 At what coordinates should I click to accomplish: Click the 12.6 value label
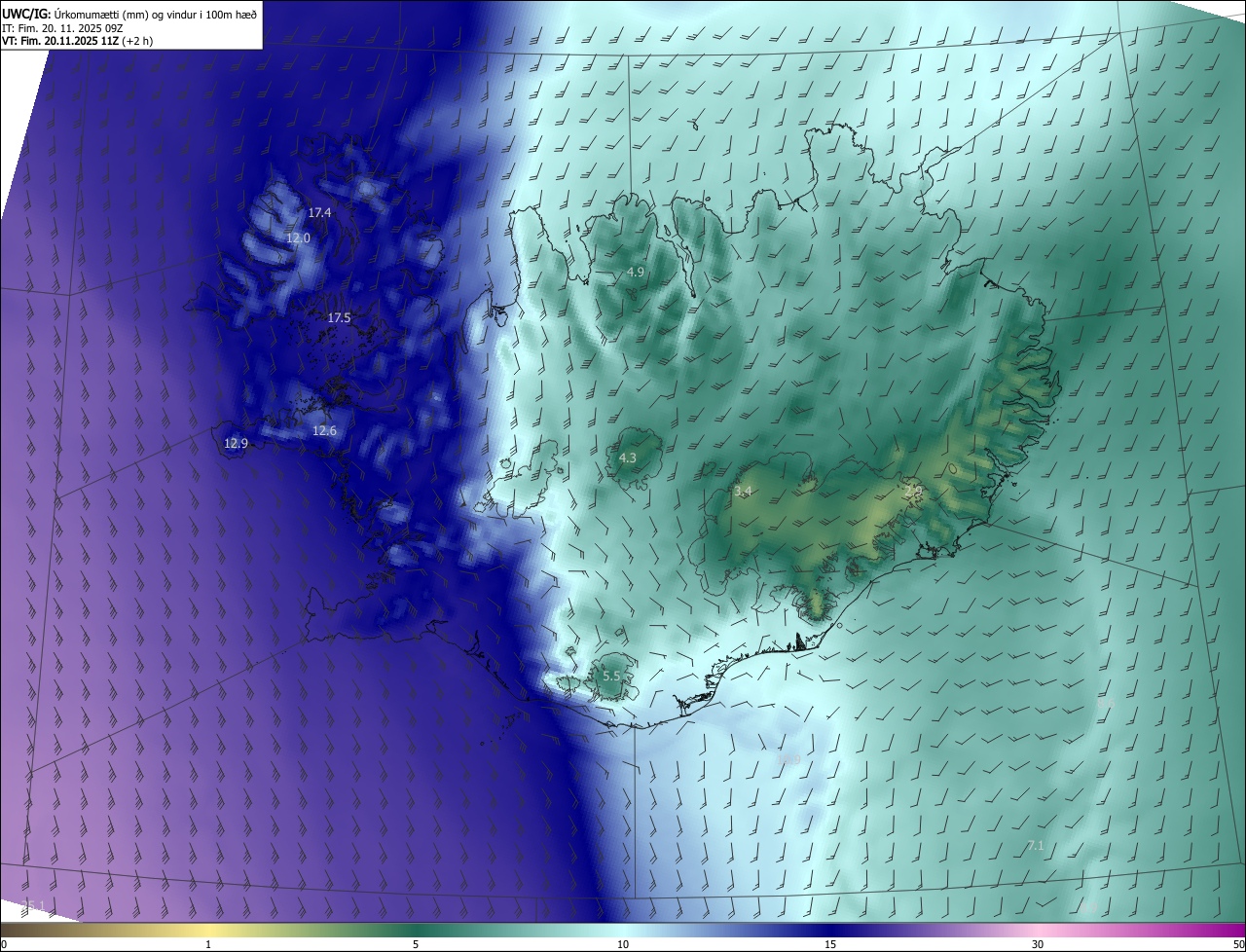[324, 430]
